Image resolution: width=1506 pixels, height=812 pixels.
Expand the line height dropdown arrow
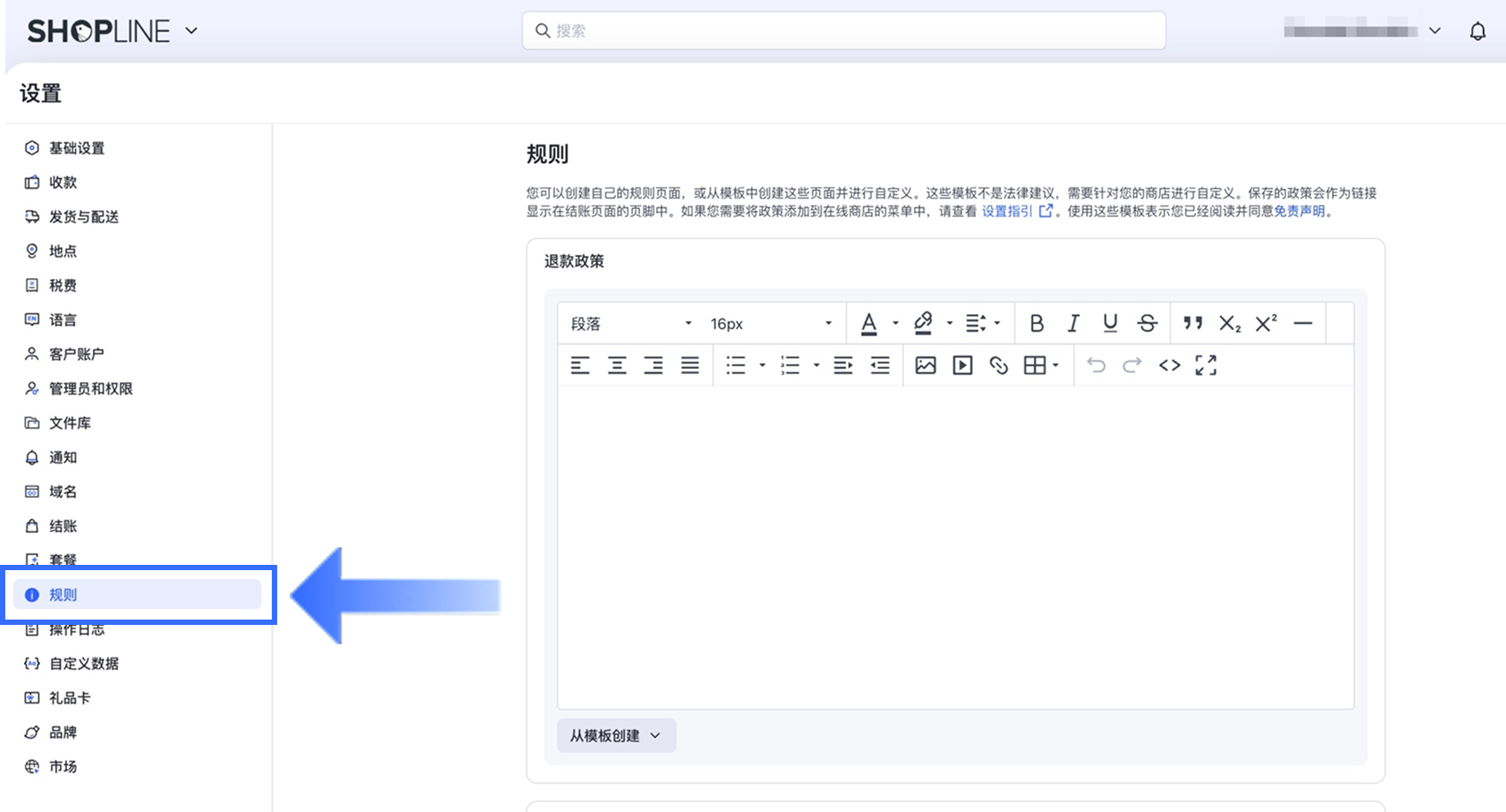click(x=998, y=324)
